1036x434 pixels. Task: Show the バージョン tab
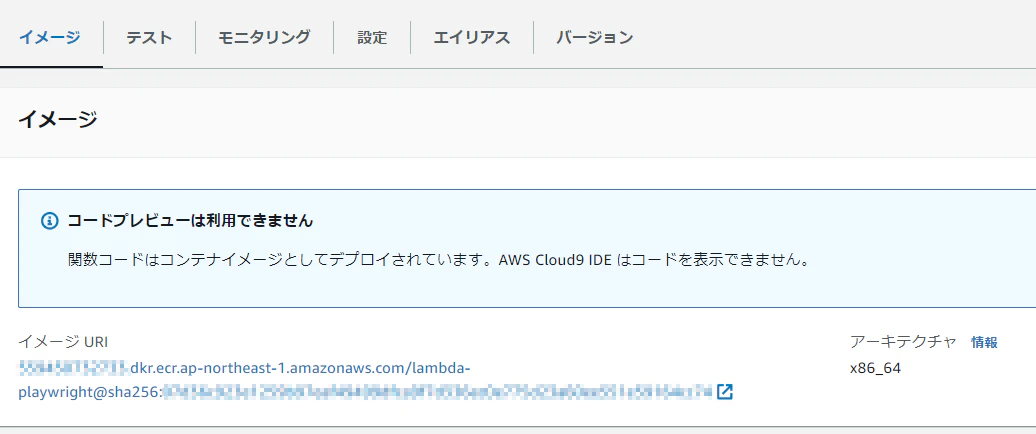pos(595,38)
